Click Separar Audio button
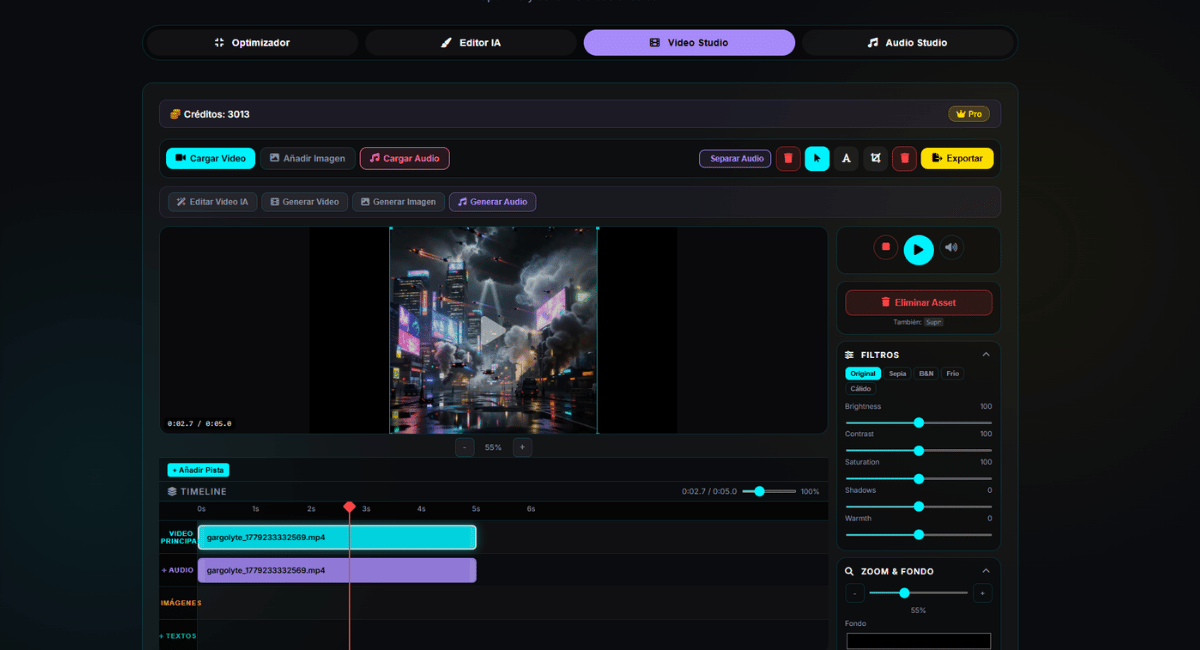1200x650 pixels. (x=735, y=158)
